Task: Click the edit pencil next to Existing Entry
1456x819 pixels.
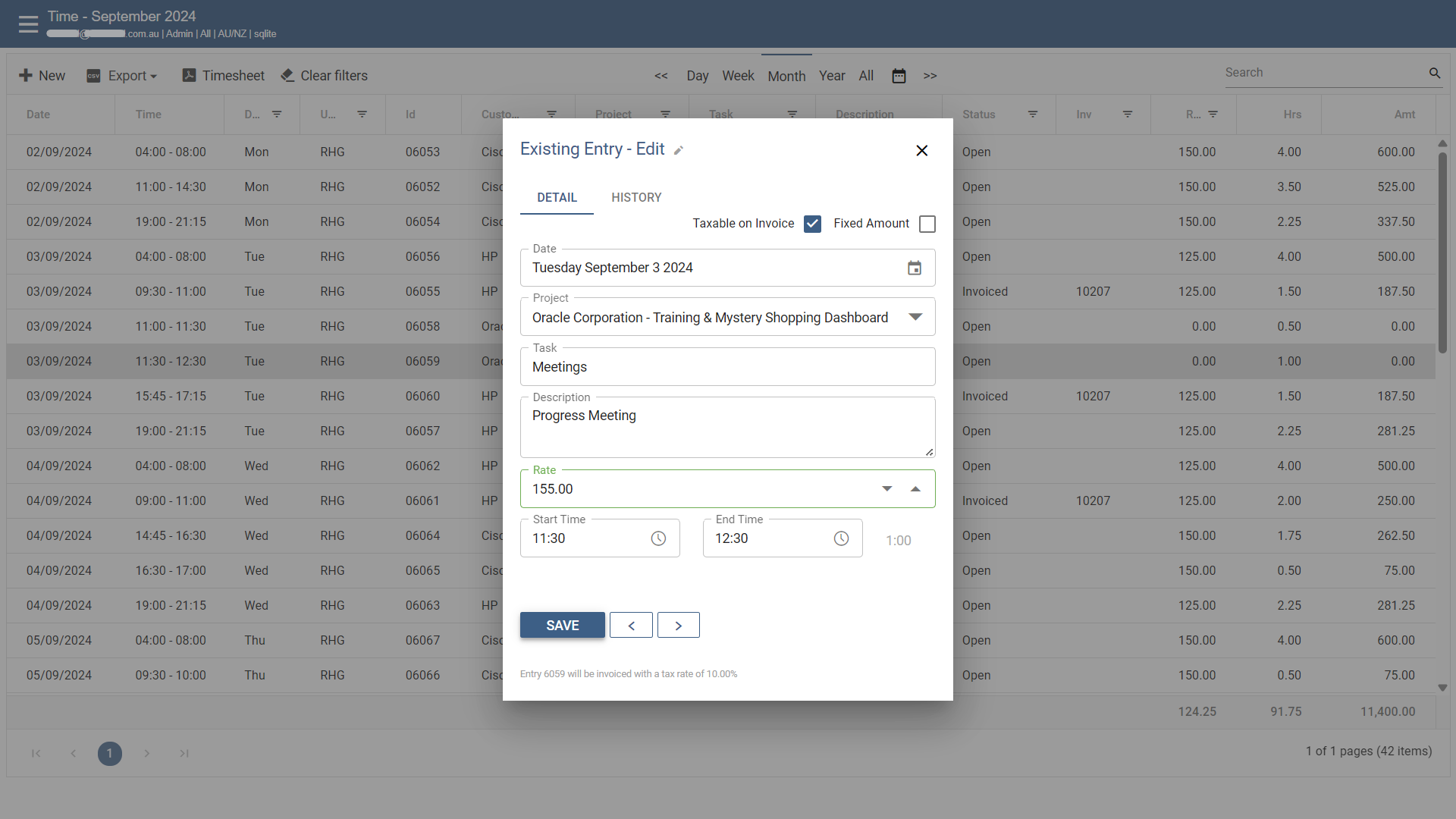Action: pyautogui.click(x=679, y=150)
